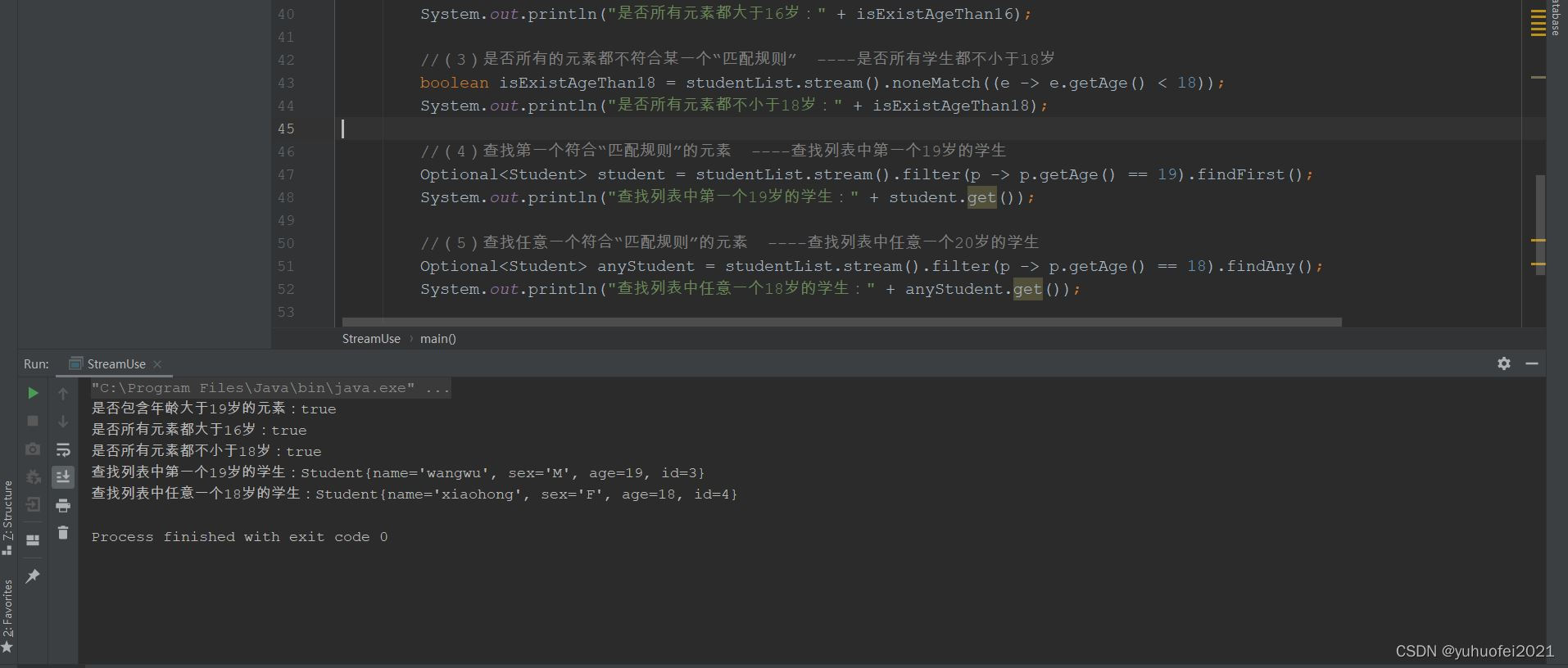Close the StreamUse run tab
Image resolution: width=1568 pixels, height=668 pixels.
point(157,364)
